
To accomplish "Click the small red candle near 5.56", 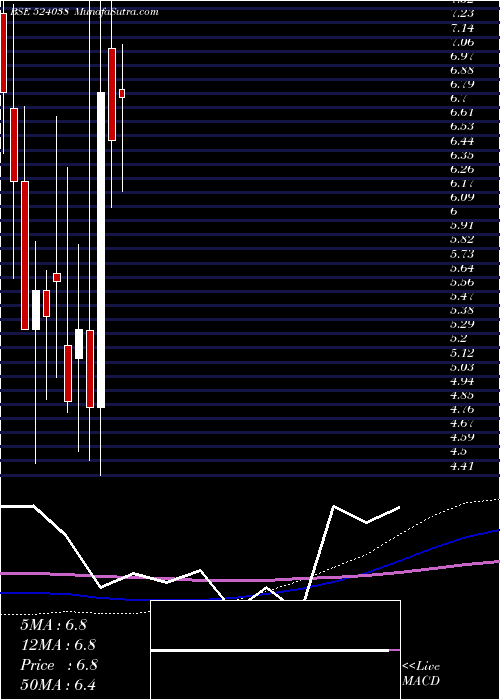I will click(57, 277).
